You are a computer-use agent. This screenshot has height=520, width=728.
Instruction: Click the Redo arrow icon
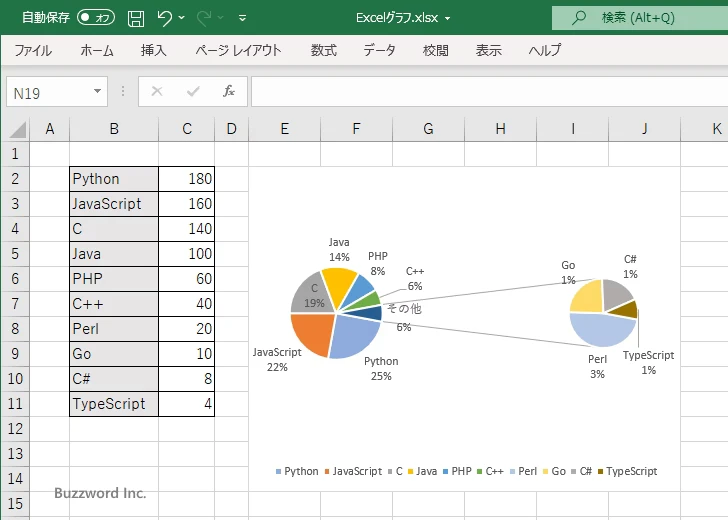(204, 18)
